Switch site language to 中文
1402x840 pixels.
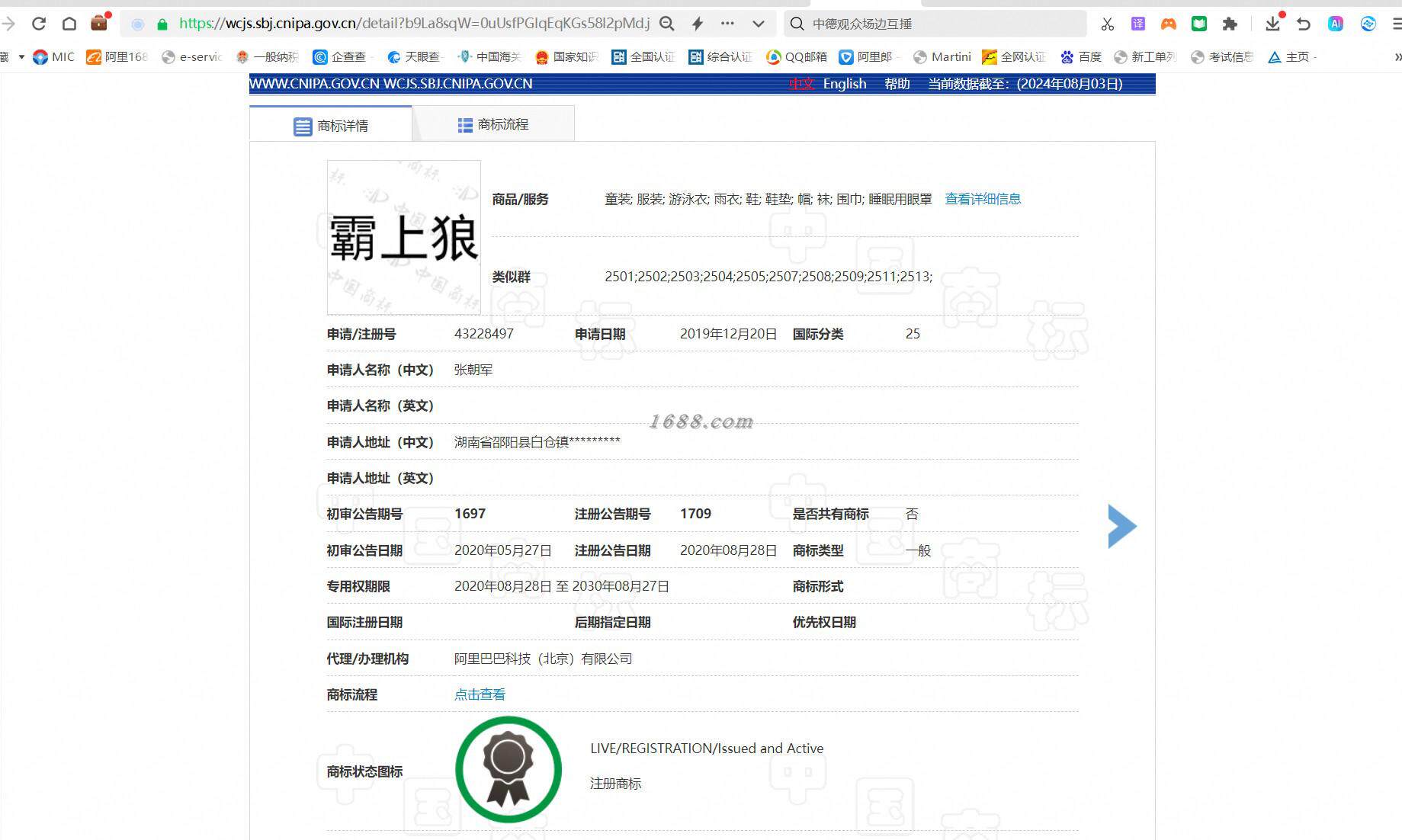801,84
